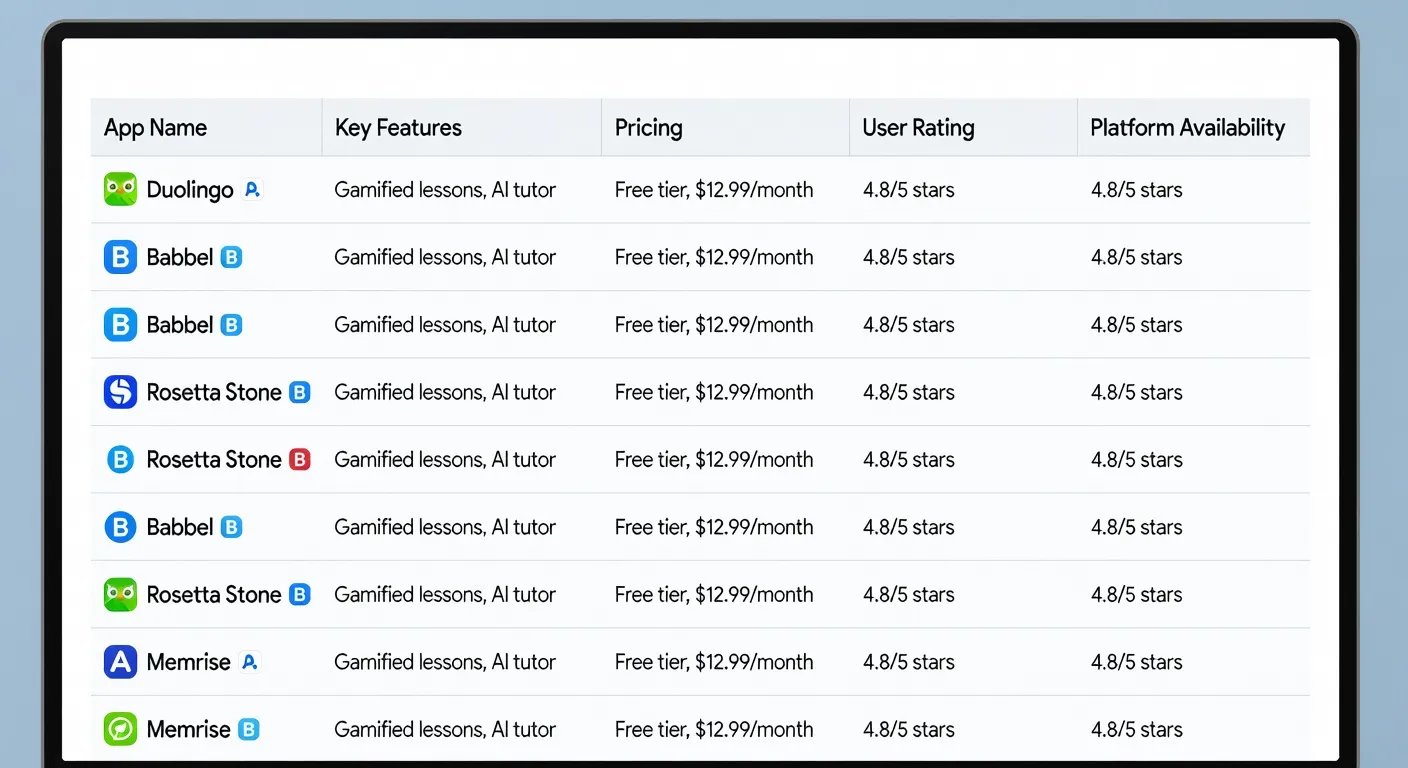
Task: Click the Duolingo green owl app icon
Action: pyautogui.click(x=120, y=189)
